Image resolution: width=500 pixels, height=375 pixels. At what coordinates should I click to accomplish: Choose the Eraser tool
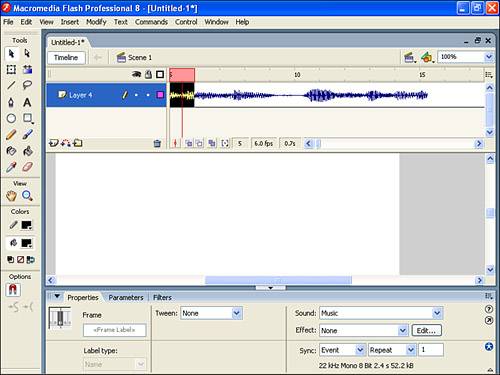(x=27, y=167)
